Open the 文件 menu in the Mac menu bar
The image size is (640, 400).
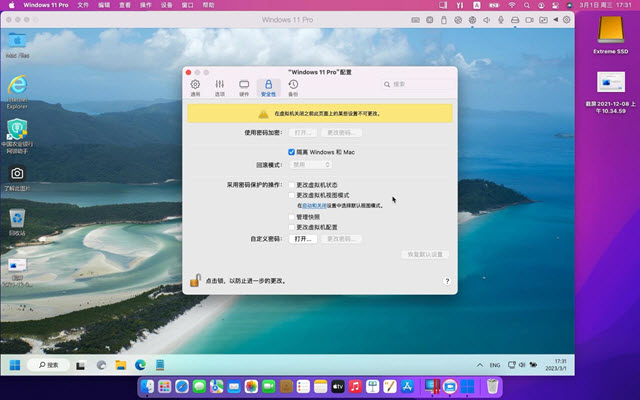pyautogui.click(x=83, y=5)
